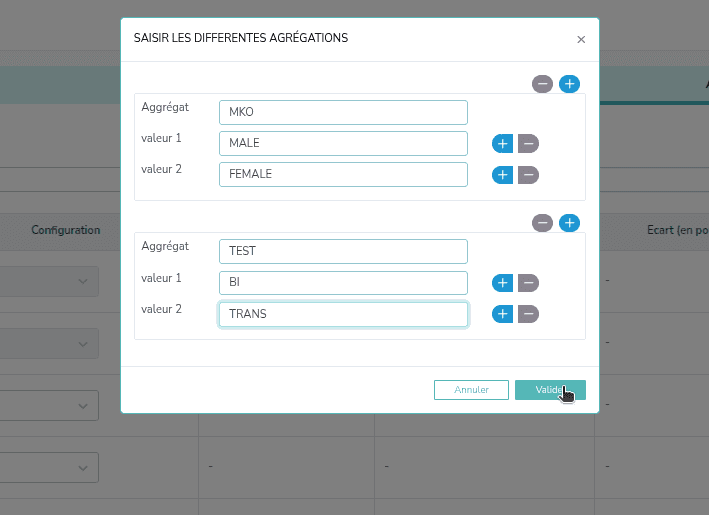The height and width of the screenshot is (515, 709).
Task: Add a value after the MALE row
Action: (x=502, y=144)
